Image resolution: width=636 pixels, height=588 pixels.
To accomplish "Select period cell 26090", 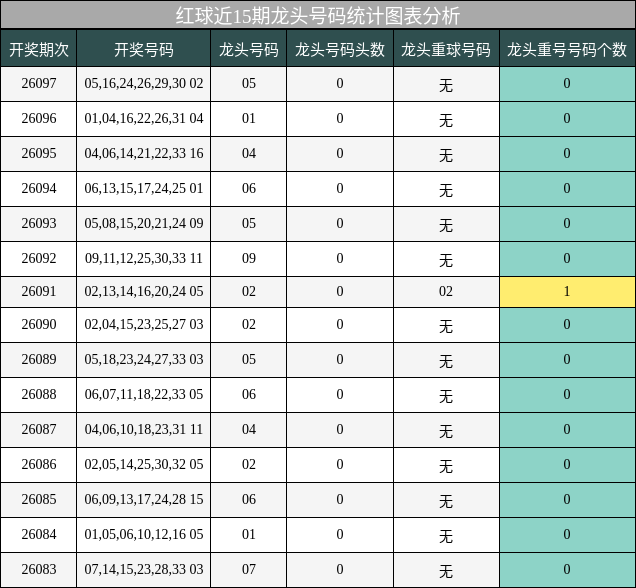I will pos(39,324).
